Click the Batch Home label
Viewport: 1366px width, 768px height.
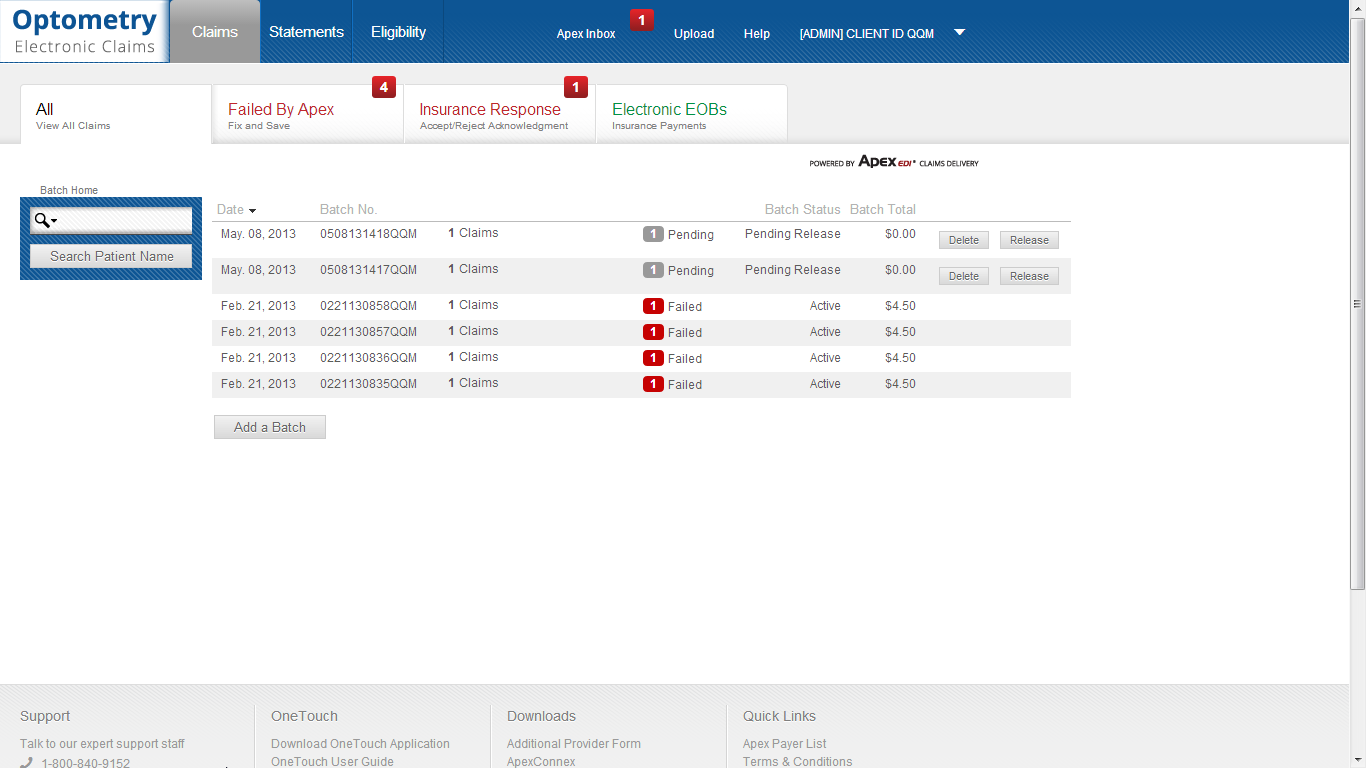click(69, 190)
